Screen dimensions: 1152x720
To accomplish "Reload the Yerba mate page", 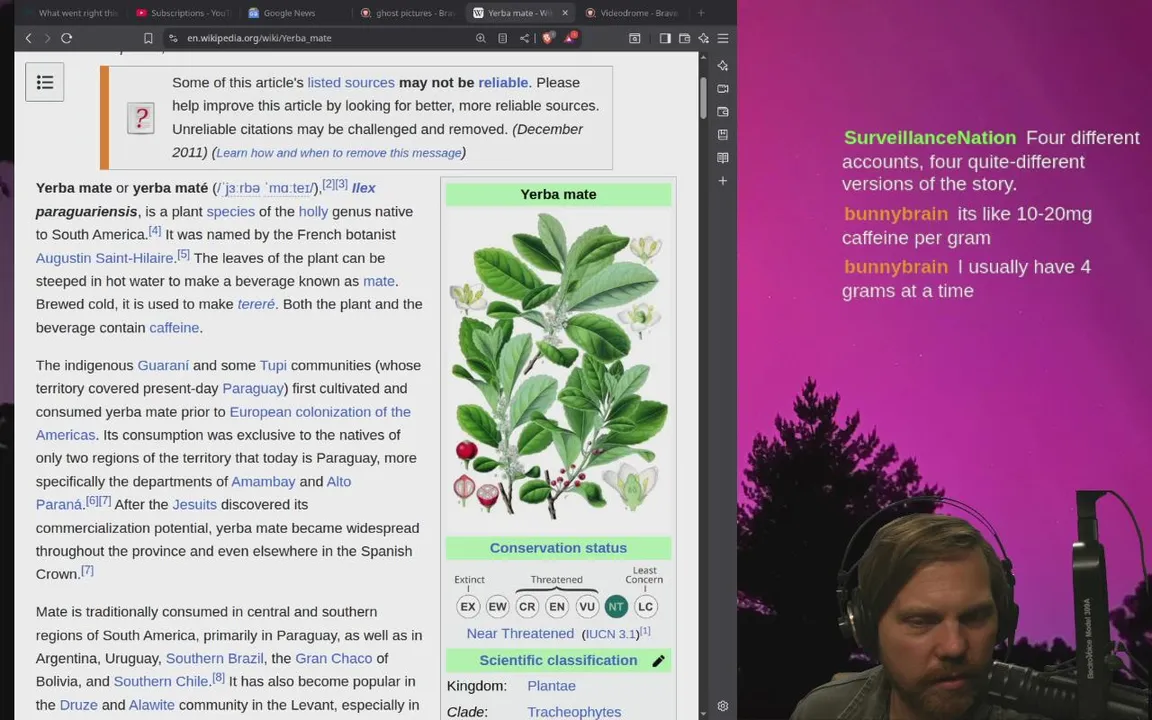I will pos(67,38).
